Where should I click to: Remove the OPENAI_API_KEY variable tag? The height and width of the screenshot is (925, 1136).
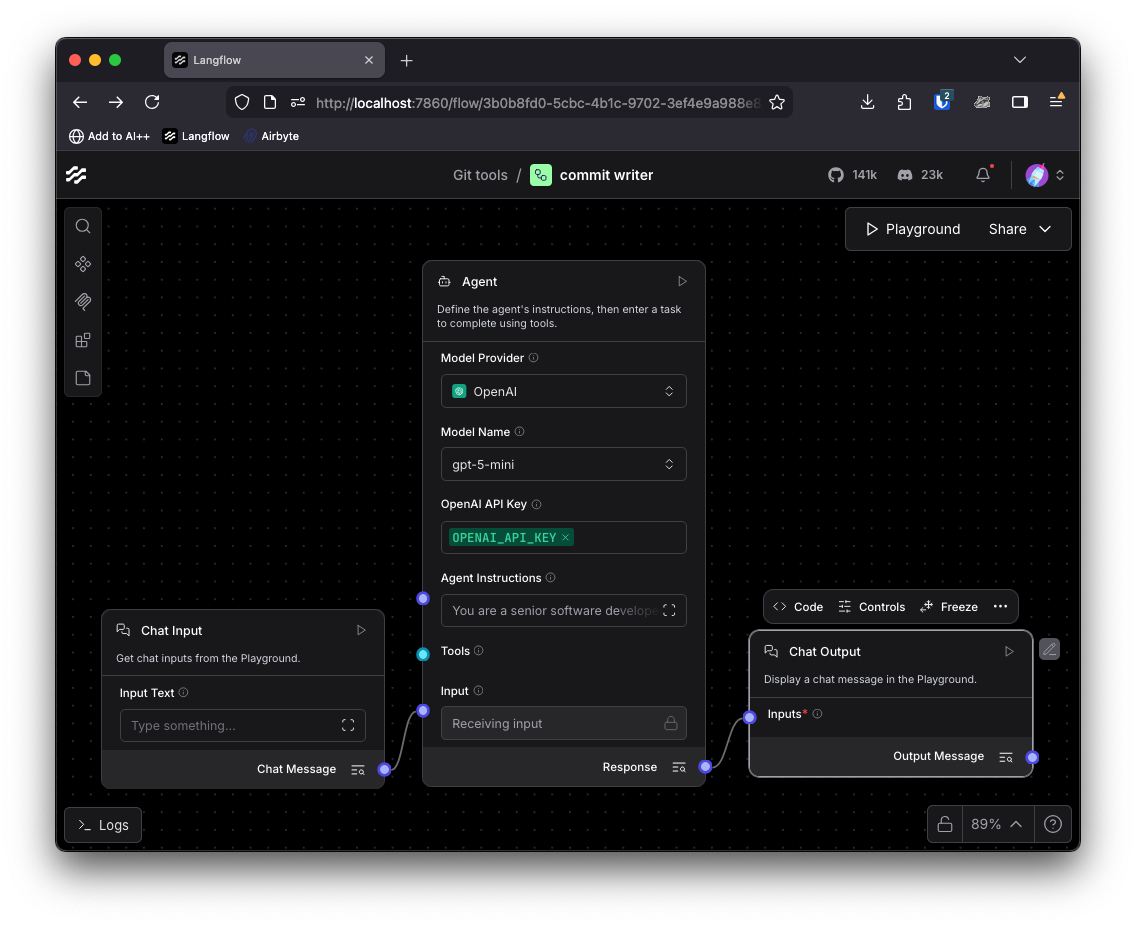pyautogui.click(x=566, y=538)
